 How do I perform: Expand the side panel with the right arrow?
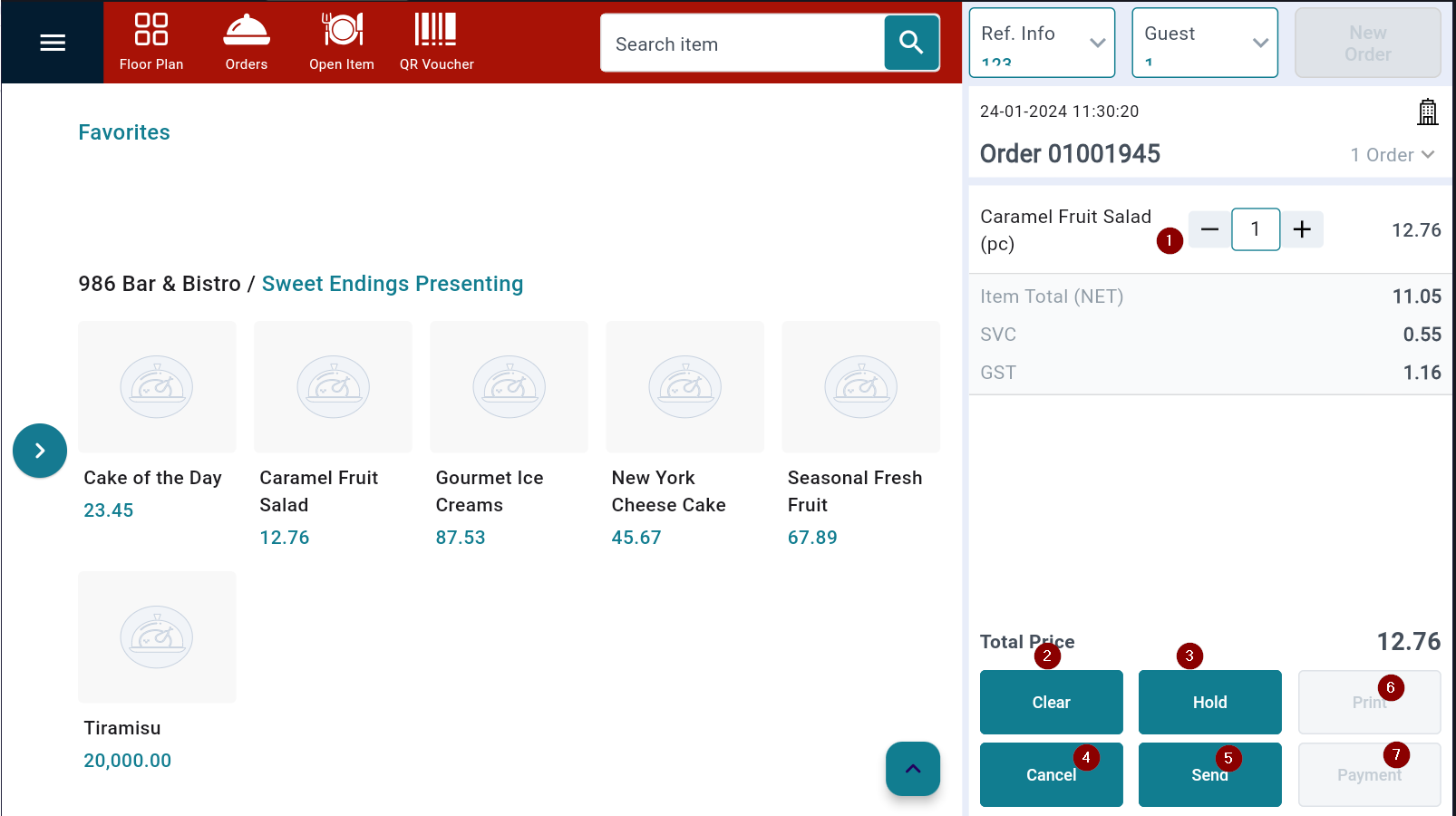(40, 451)
